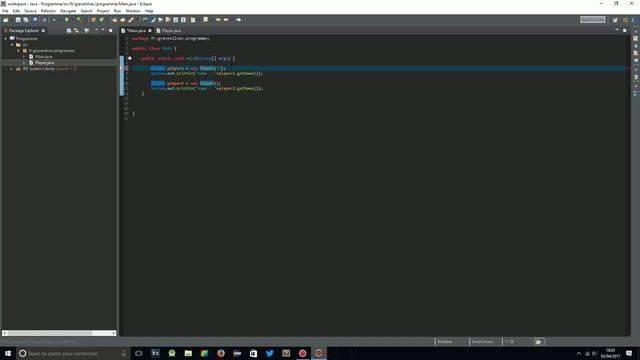Open the Action Center notification icon
The image size is (640, 360).
click(629, 353)
